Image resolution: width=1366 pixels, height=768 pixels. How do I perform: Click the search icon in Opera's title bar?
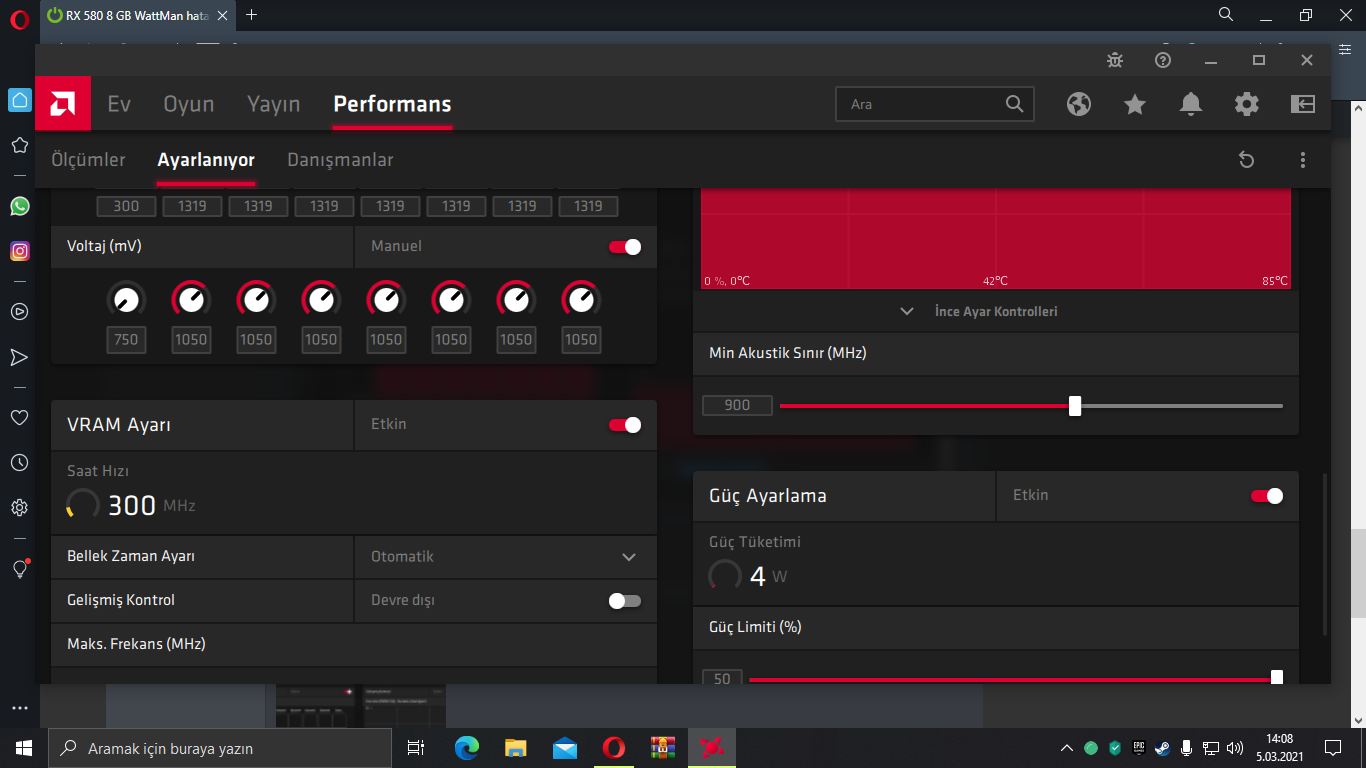1226,15
